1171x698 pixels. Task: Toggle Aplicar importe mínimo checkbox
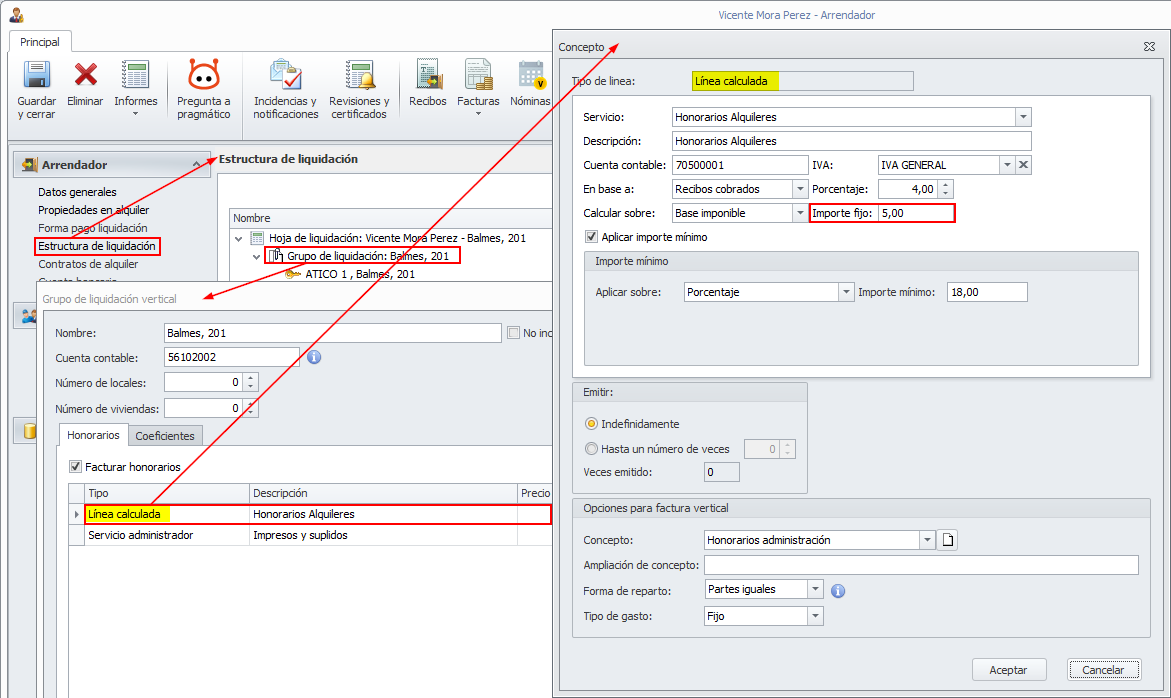coord(591,237)
